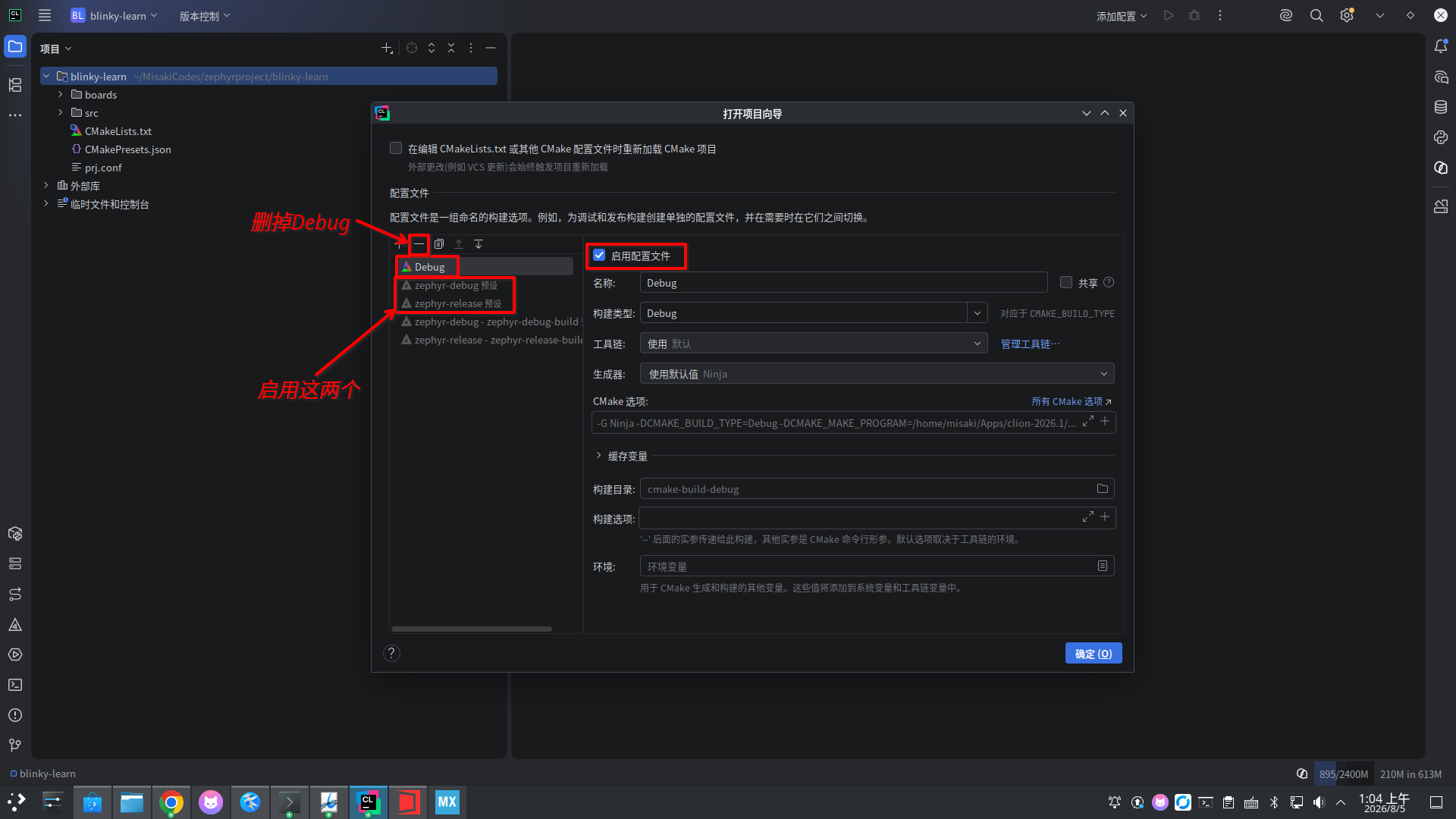Select the zephyr-release preset profile
This screenshot has height=819, width=1456.
click(485, 303)
